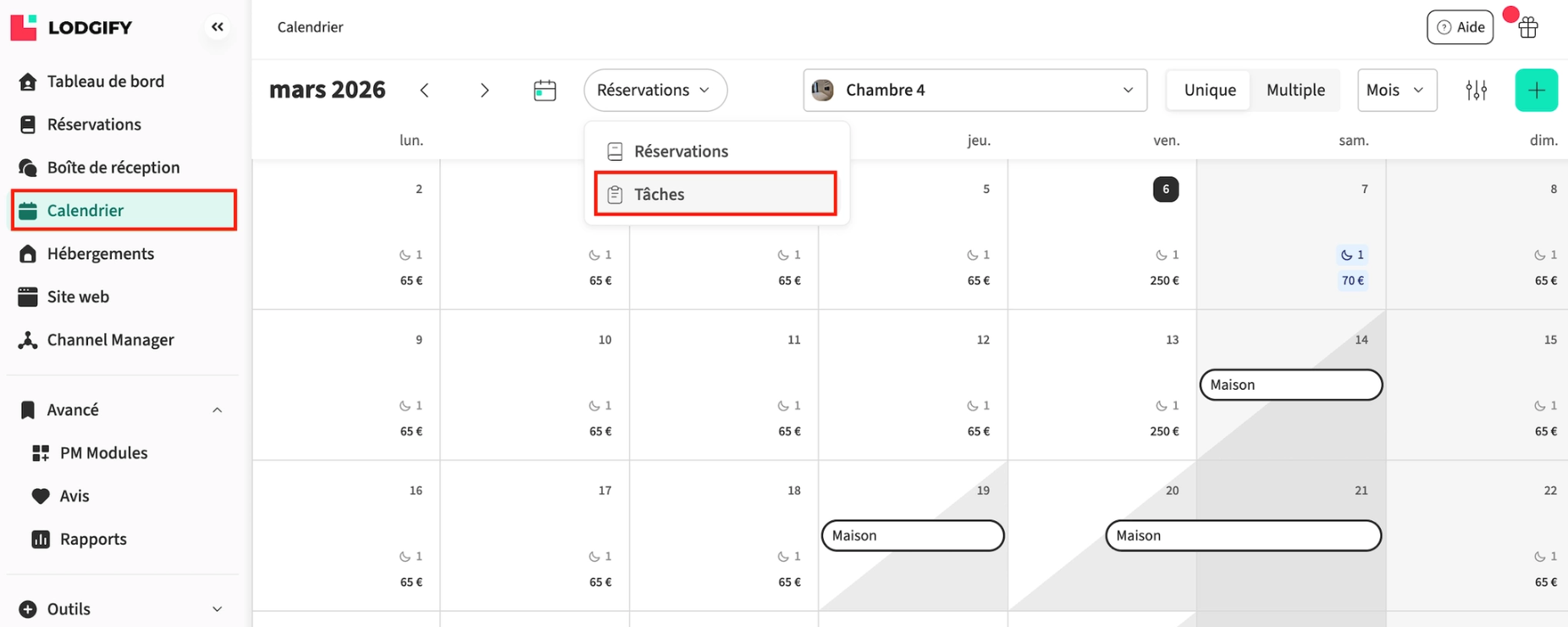Open Tableau de bord from sidebar
The image size is (1568, 627).
[105, 81]
